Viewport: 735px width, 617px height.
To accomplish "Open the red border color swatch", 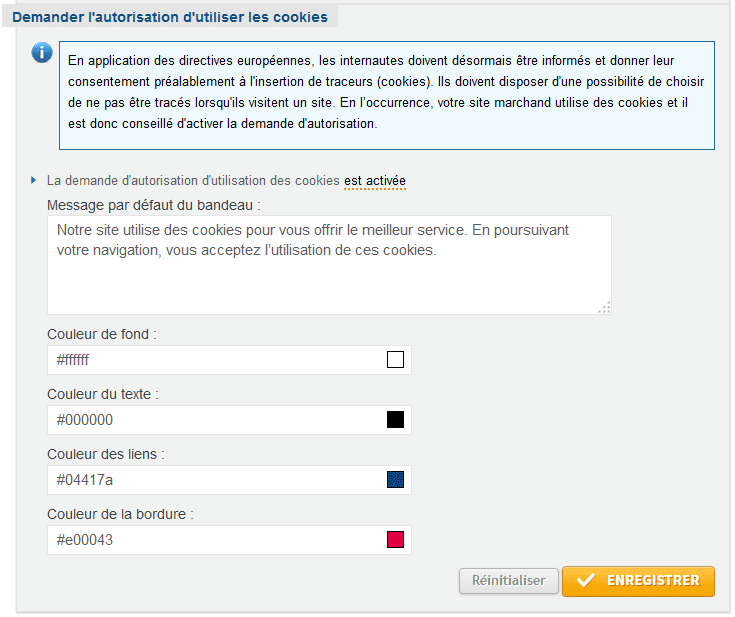I will pyautogui.click(x=395, y=540).
